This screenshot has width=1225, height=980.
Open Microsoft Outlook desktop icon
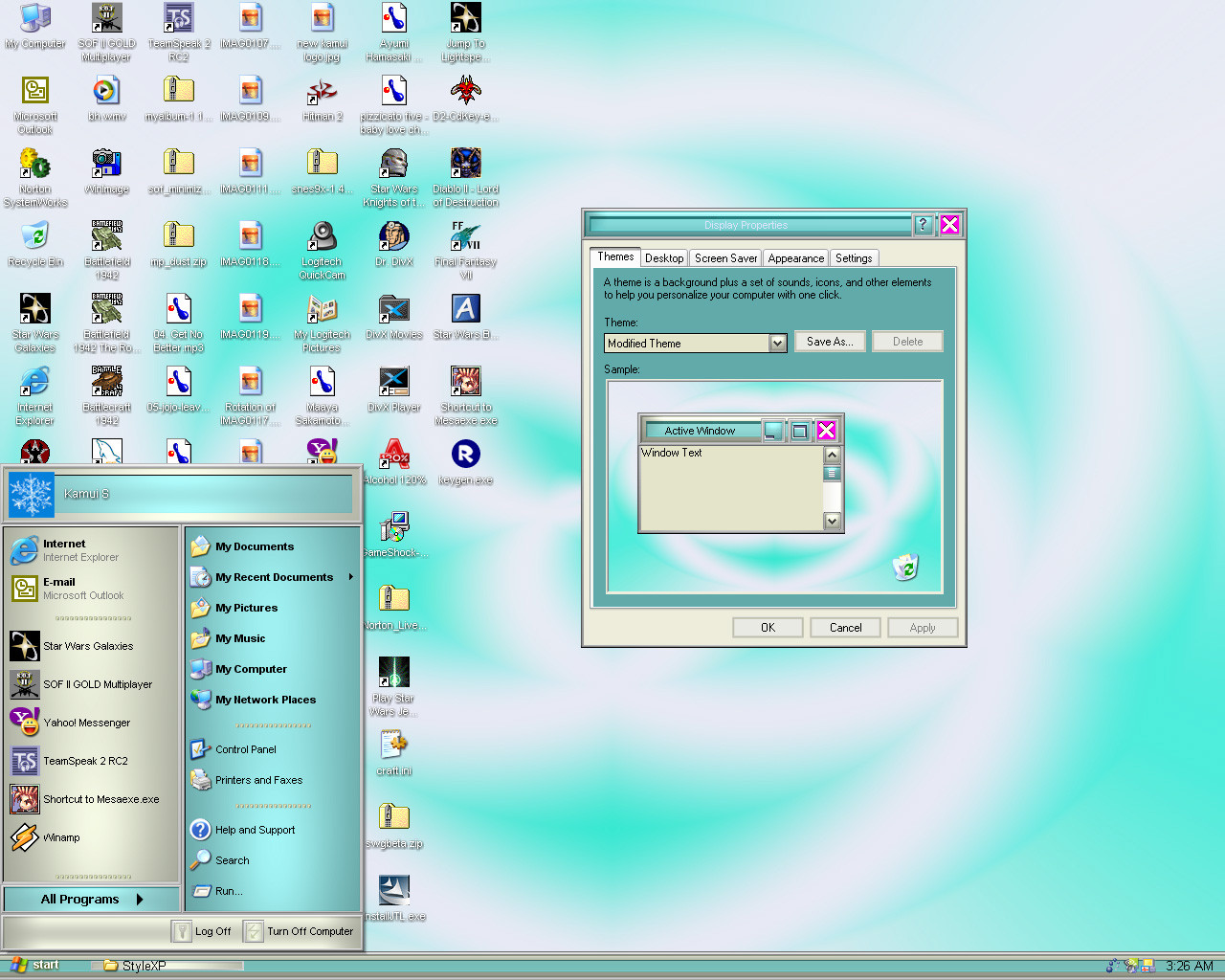(35, 105)
